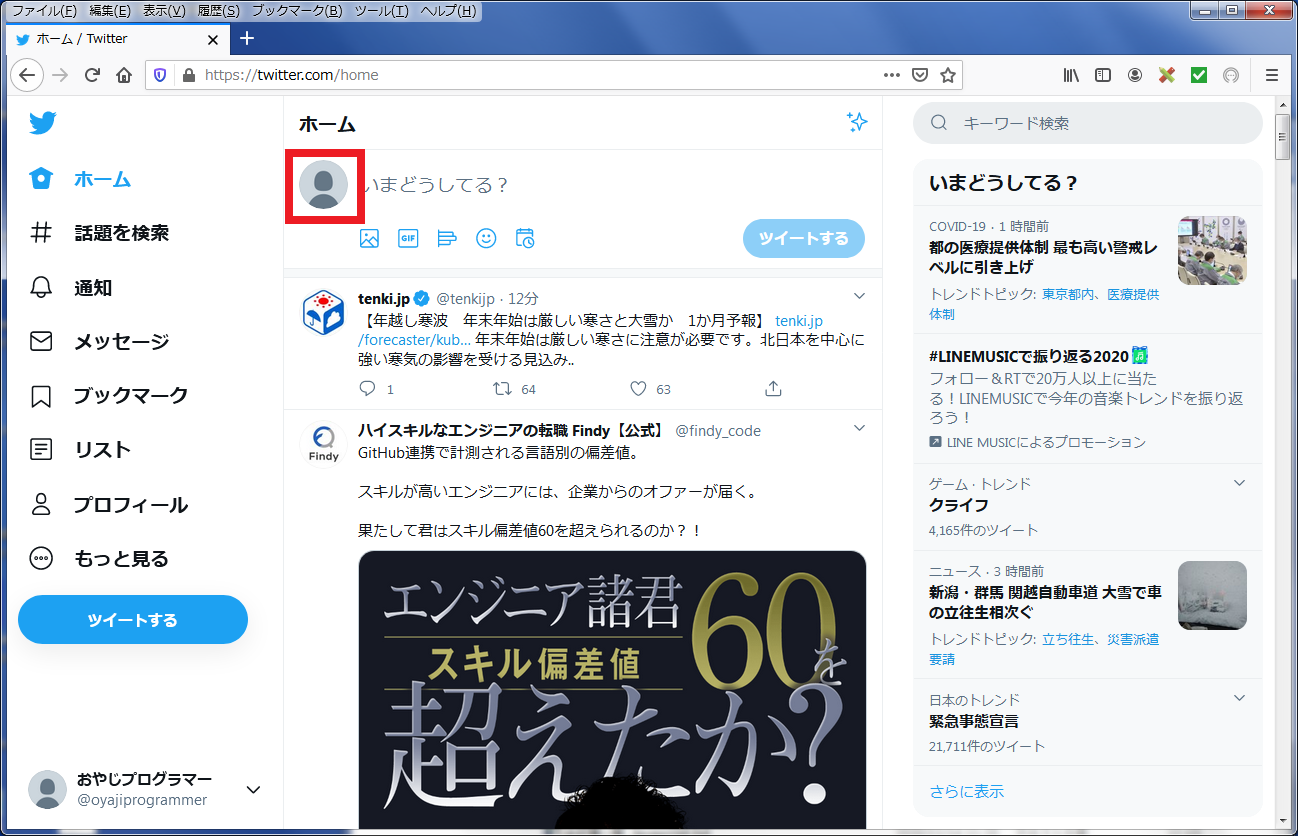Show tracking protection shield info
This screenshot has width=1298, height=836.
pos(159,75)
